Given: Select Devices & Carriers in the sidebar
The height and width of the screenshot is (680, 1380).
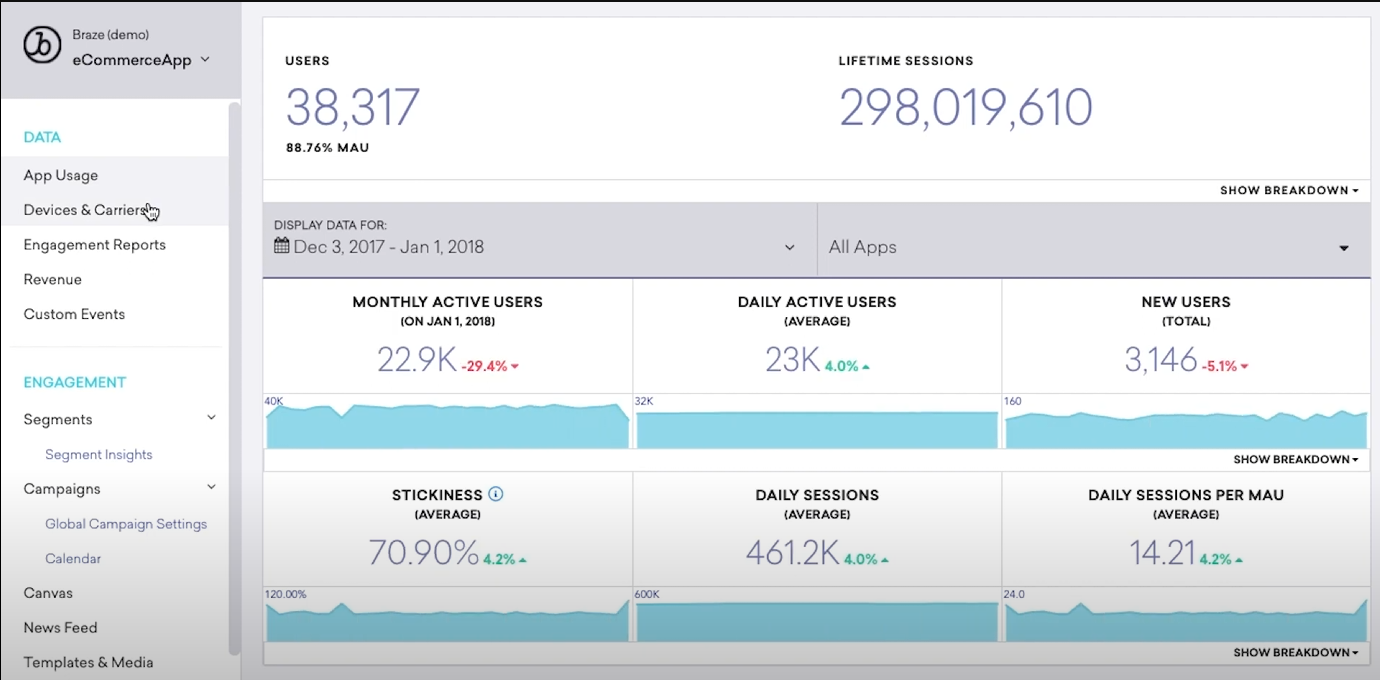Looking at the screenshot, I should click(x=85, y=210).
